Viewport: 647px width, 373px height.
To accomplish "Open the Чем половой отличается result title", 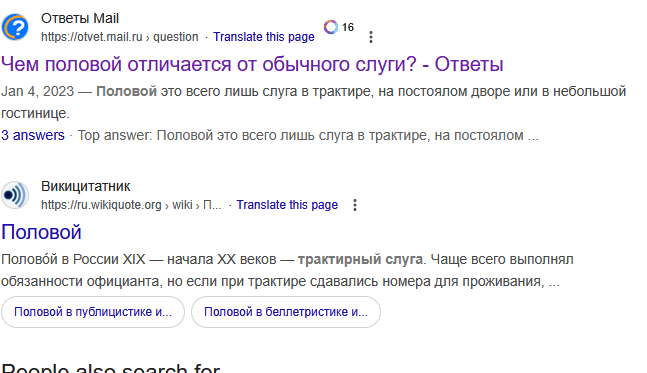I will [252, 64].
